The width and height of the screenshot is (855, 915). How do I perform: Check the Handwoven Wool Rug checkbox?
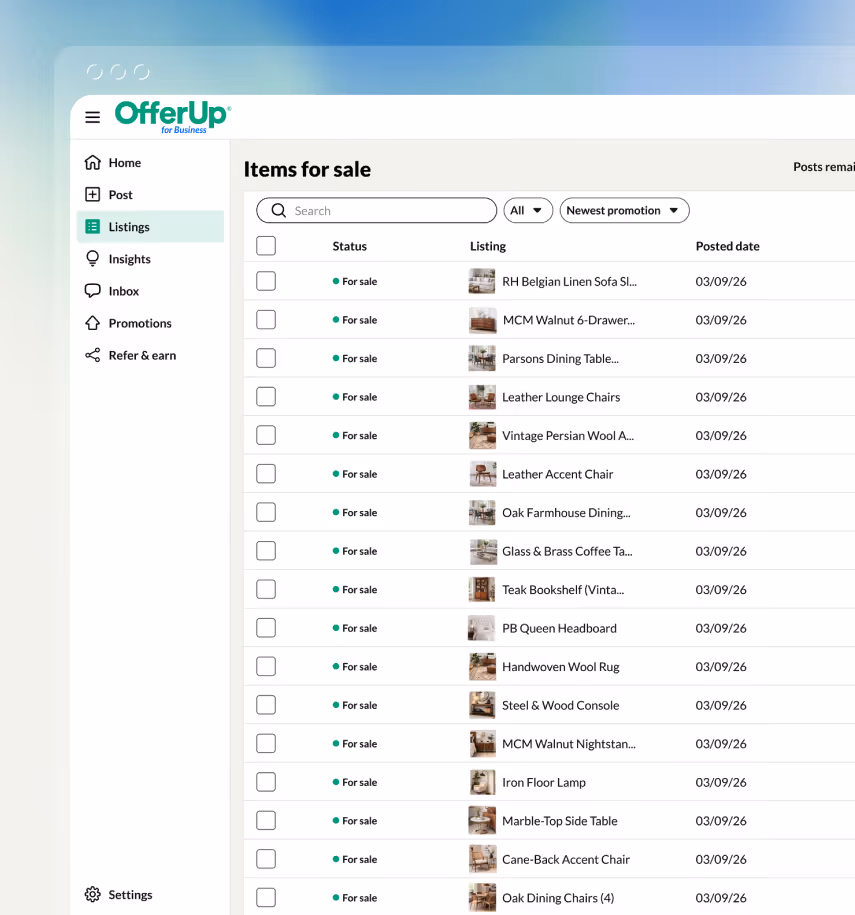266,666
